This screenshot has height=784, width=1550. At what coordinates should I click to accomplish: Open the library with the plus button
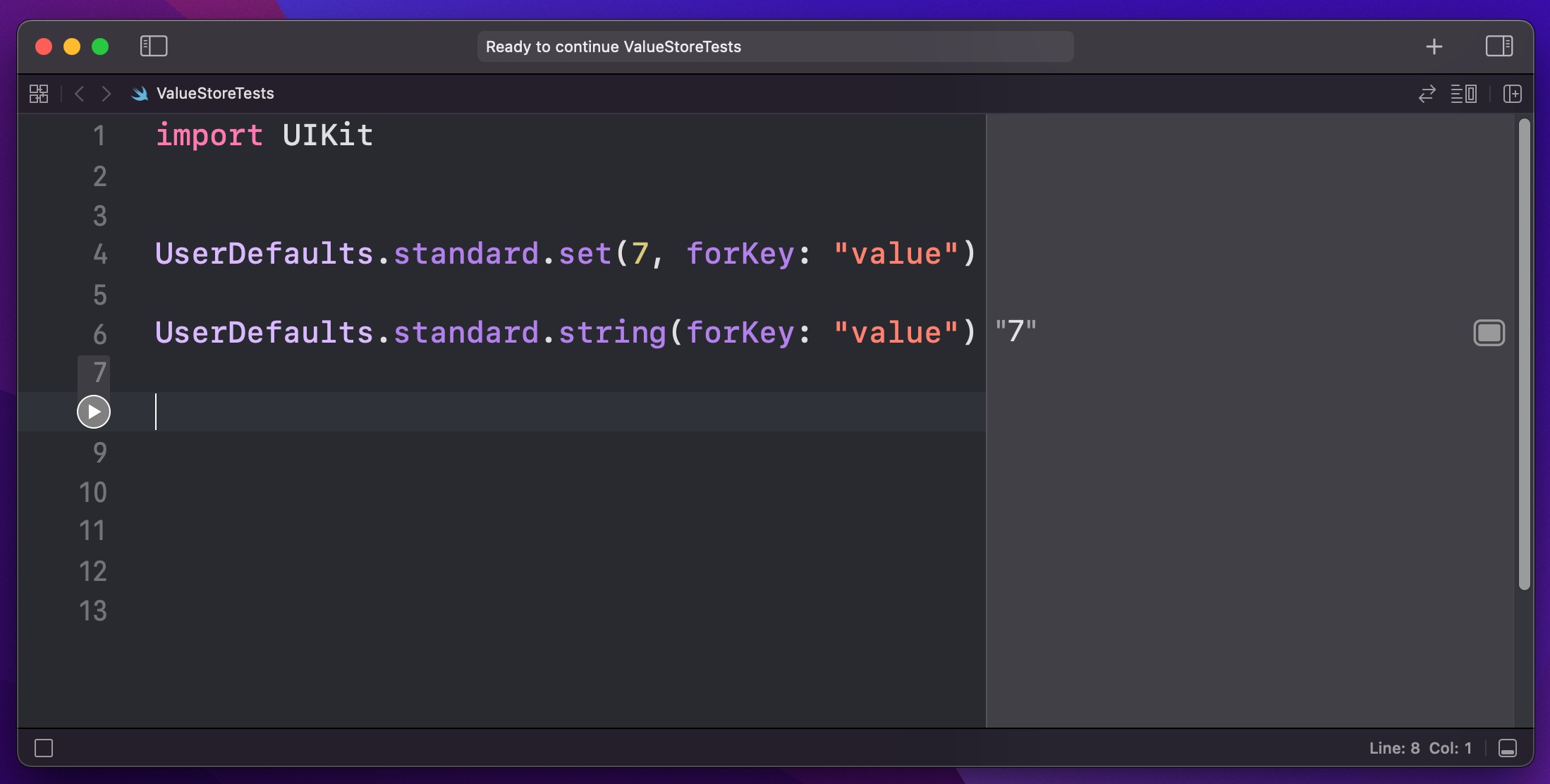pyautogui.click(x=1434, y=47)
